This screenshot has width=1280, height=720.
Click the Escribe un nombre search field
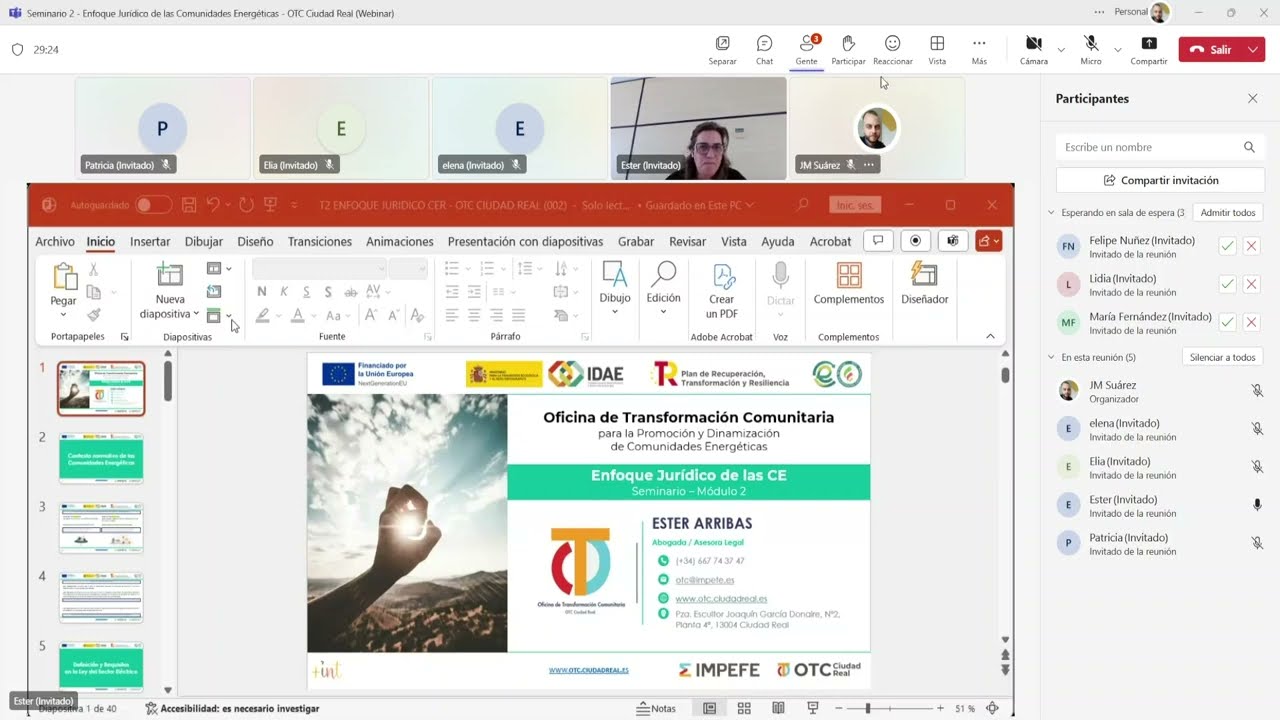(x=1160, y=147)
